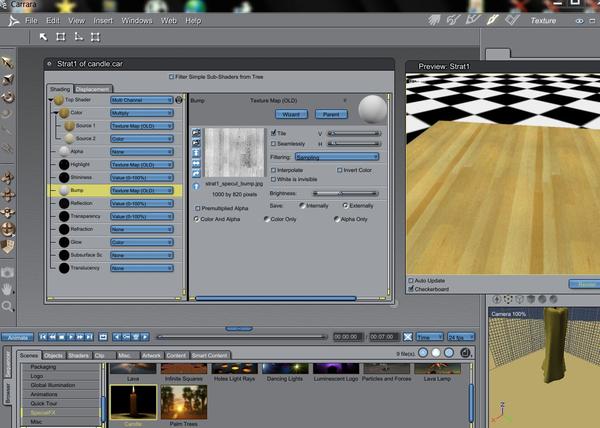Click the Parent button
This screenshot has width=600, height=428.
pyautogui.click(x=331, y=114)
